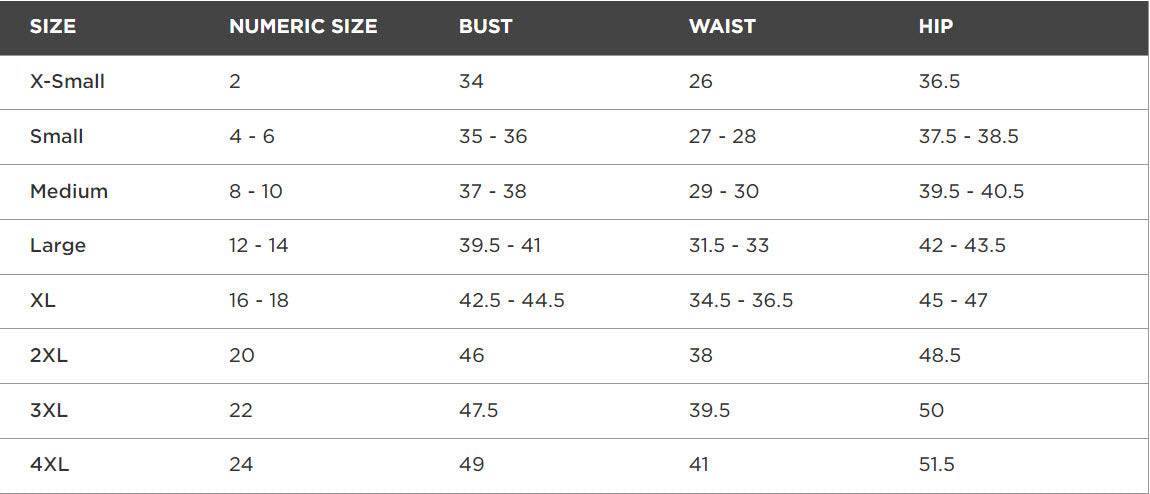
Task: Click the HIP column header
Action: (936, 27)
